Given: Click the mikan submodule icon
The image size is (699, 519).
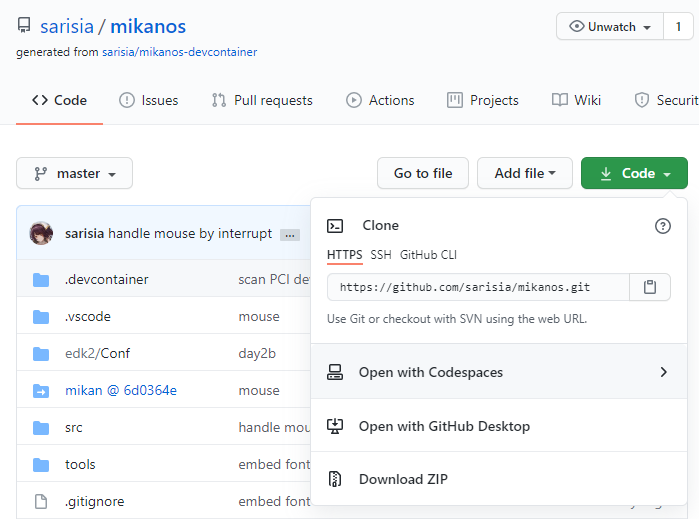Looking at the screenshot, I should tap(41, 391).
